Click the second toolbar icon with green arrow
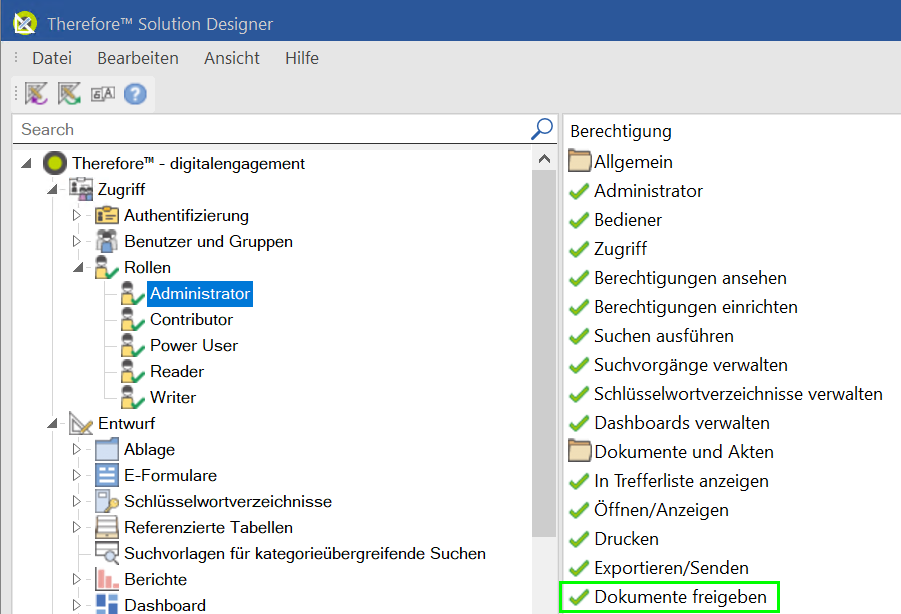Viewport: 901px width, 614px height. pos(69,94)
